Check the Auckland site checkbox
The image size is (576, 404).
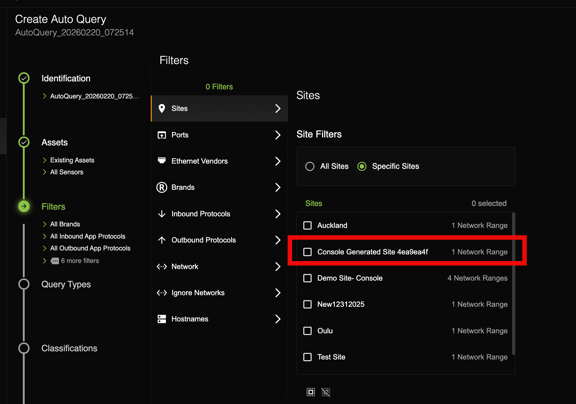307,225
